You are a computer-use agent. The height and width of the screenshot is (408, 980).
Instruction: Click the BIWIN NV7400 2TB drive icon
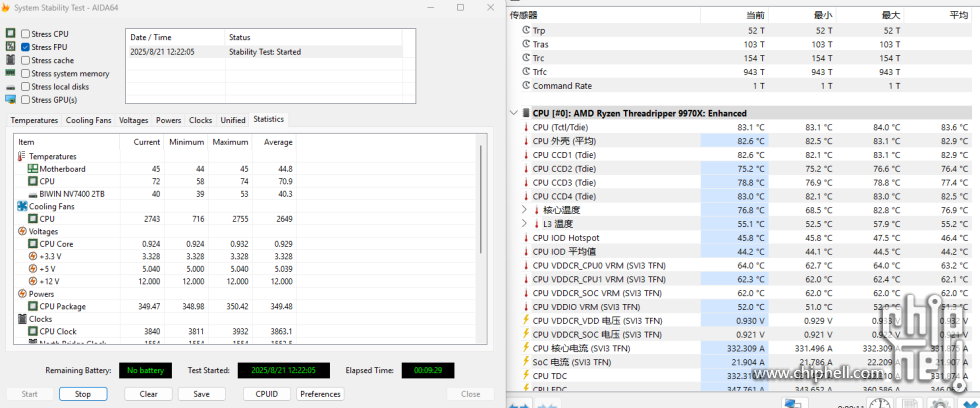tap(33, 194)
